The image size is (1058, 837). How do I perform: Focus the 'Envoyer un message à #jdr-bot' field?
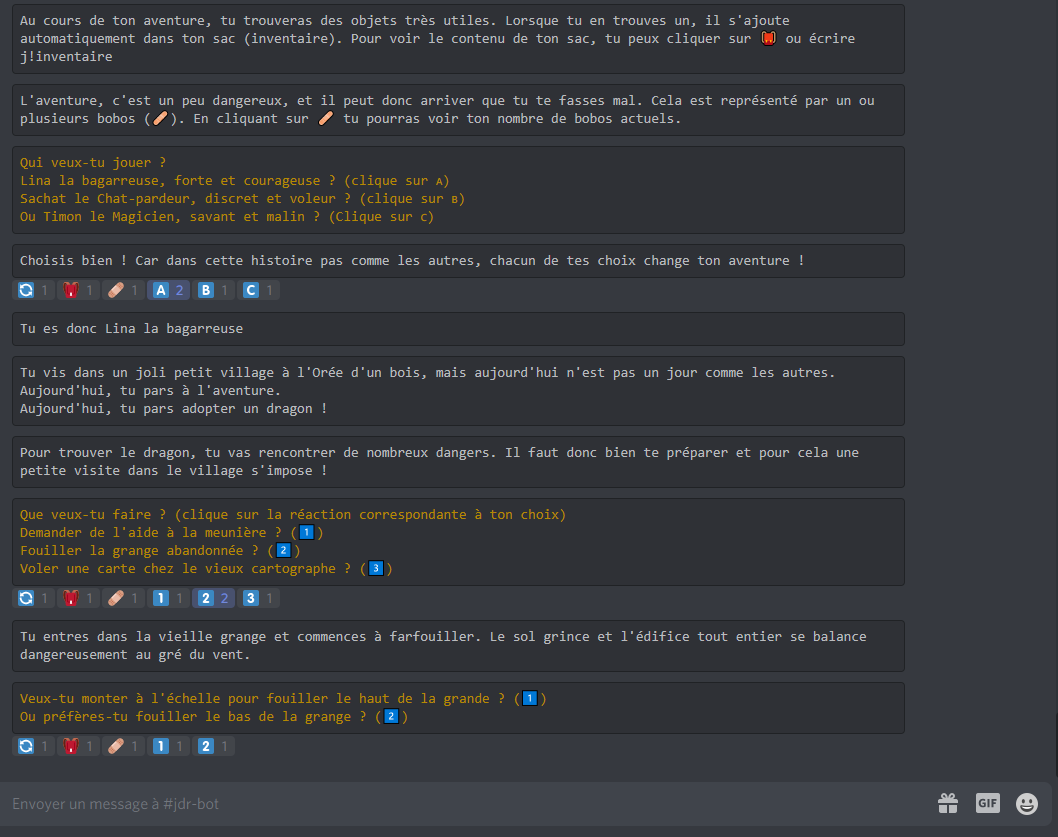point(460,803)
